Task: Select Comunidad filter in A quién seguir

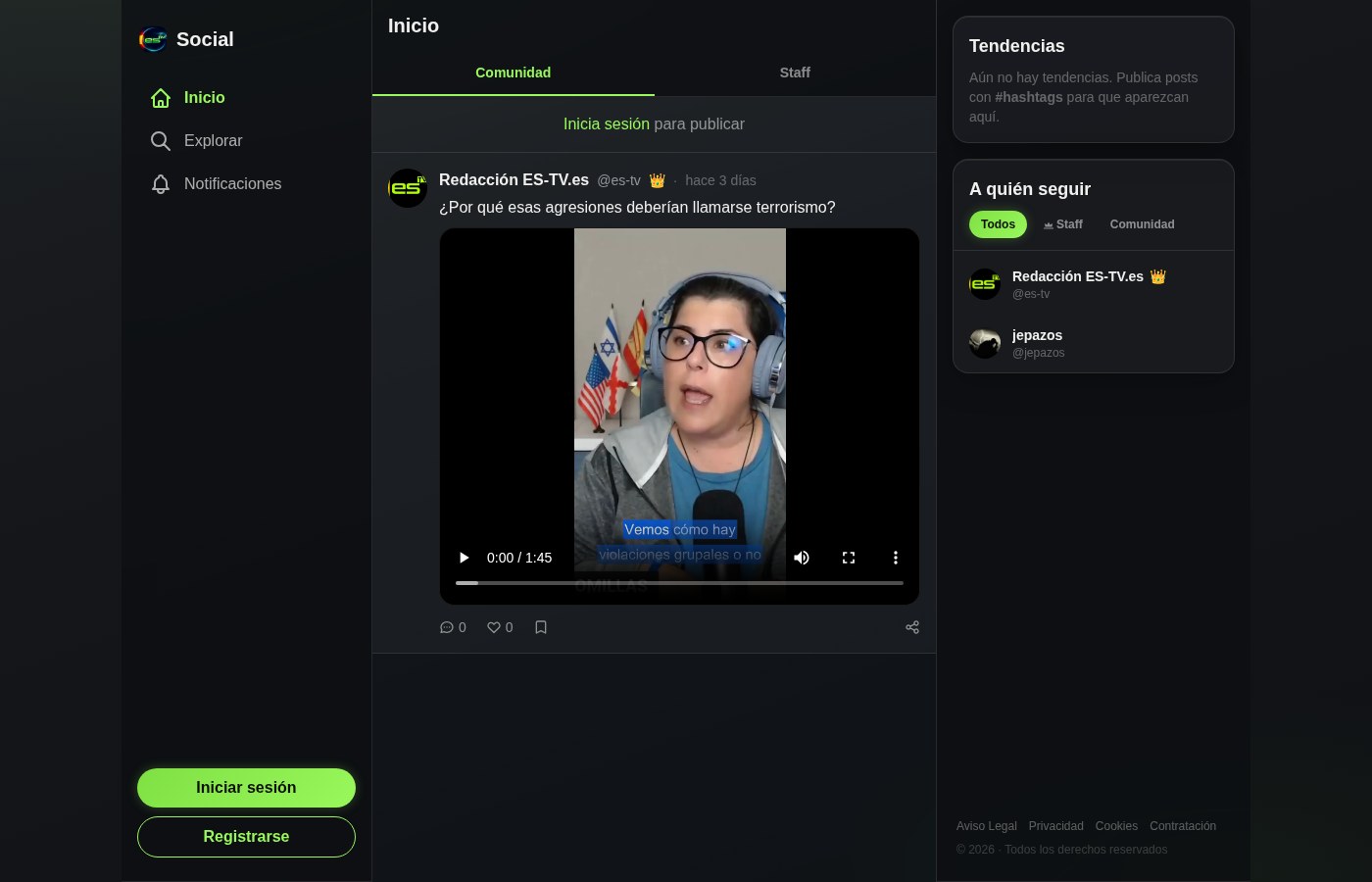Action: 1142,224
